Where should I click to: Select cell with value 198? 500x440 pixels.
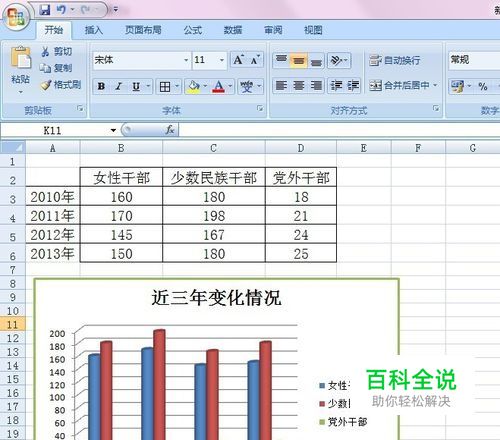[x=214, y=216]
